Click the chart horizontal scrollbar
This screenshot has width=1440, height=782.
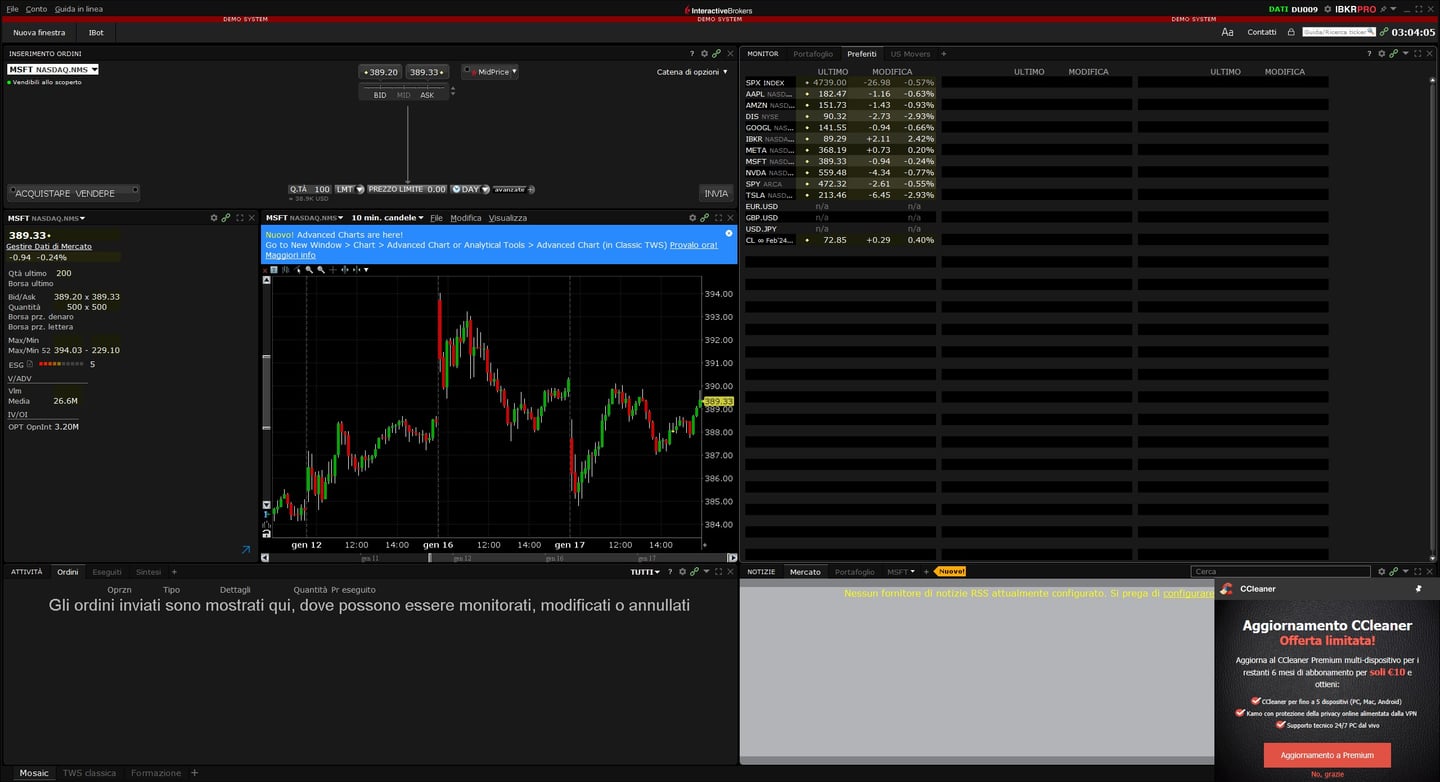(499, 558)
